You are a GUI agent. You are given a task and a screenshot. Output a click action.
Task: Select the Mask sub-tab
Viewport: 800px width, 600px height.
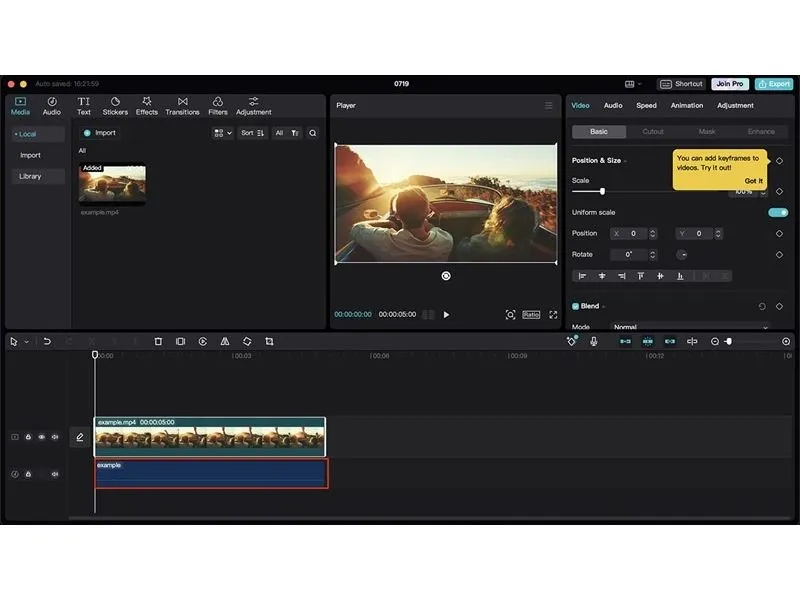(707, 132)
